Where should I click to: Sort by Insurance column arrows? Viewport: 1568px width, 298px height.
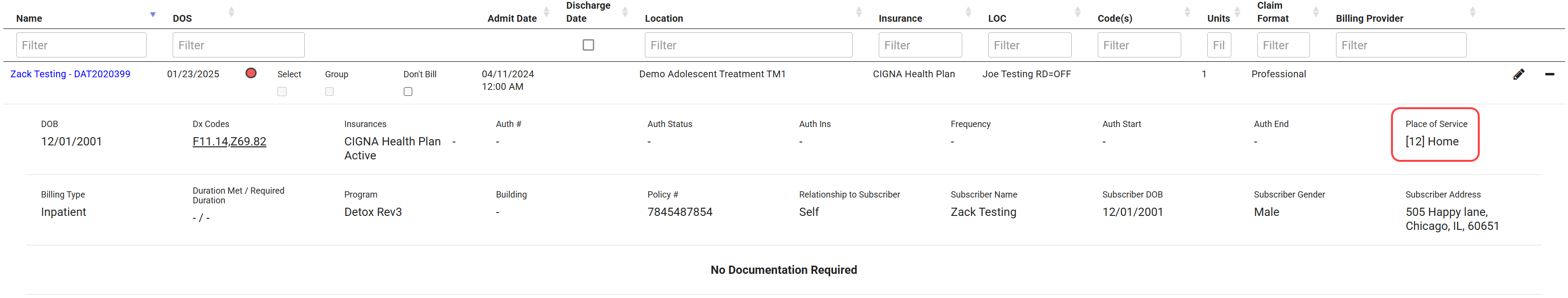968,12
